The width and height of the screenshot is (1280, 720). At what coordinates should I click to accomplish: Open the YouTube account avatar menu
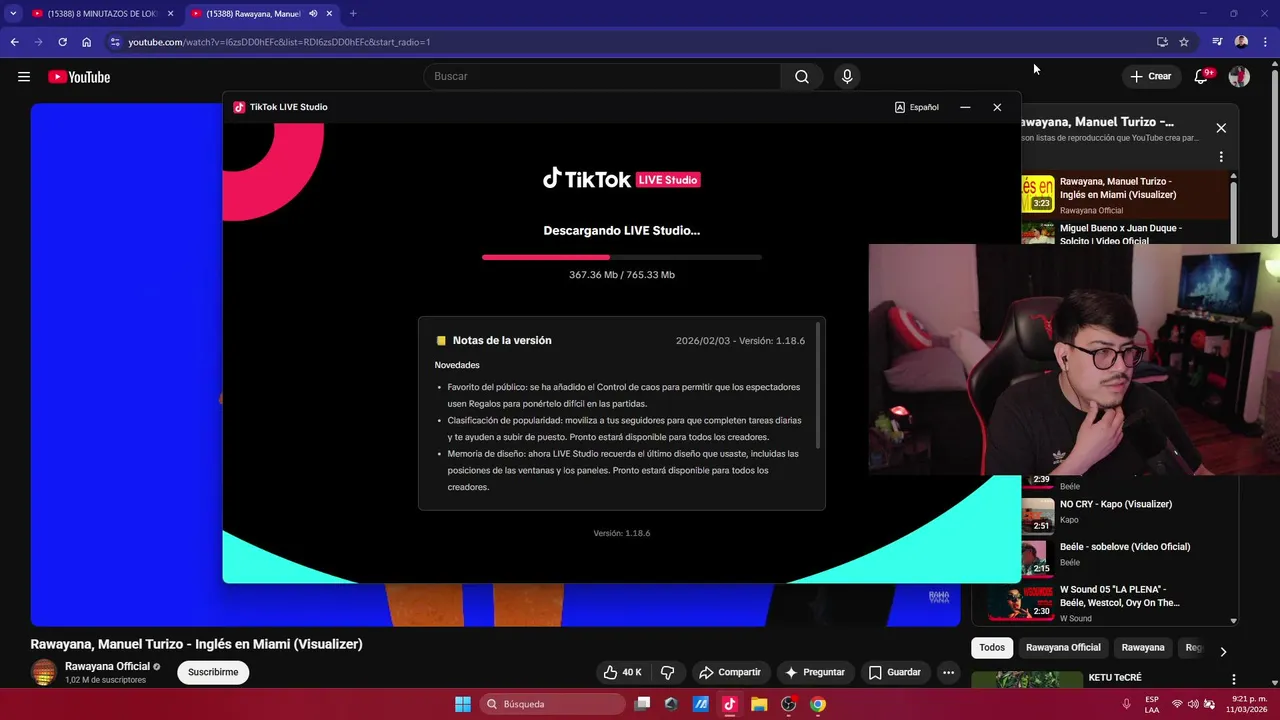pyautogui.click(x=1239, y=77)
